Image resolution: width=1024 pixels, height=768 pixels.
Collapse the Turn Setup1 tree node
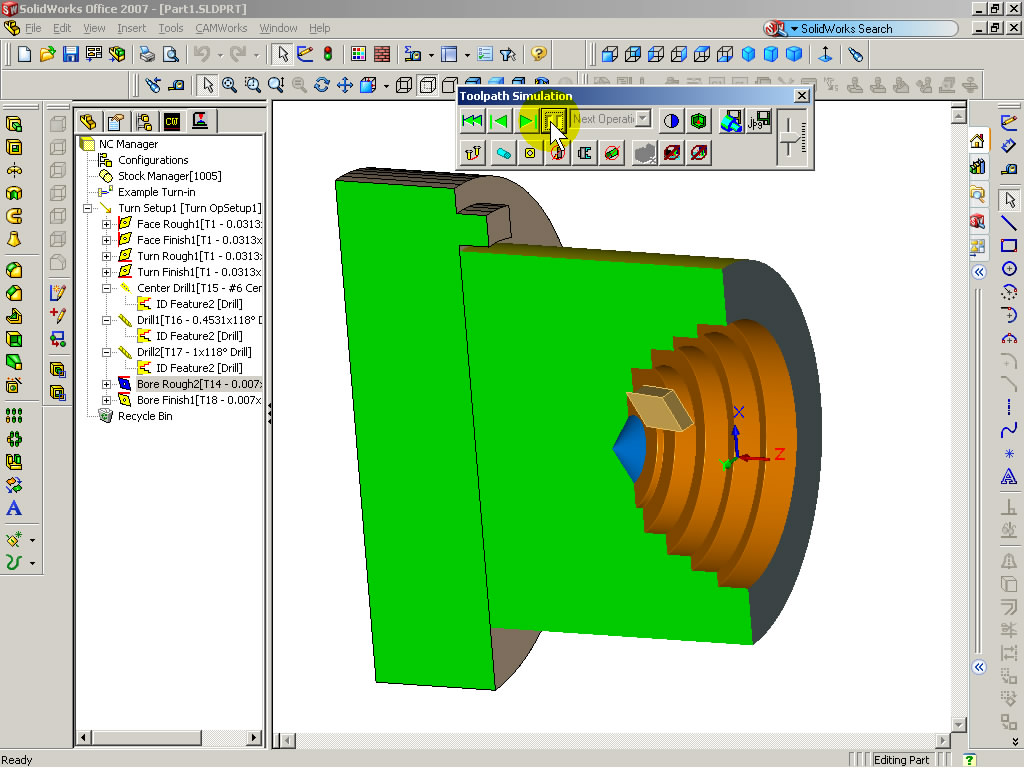tap(88, 208)
